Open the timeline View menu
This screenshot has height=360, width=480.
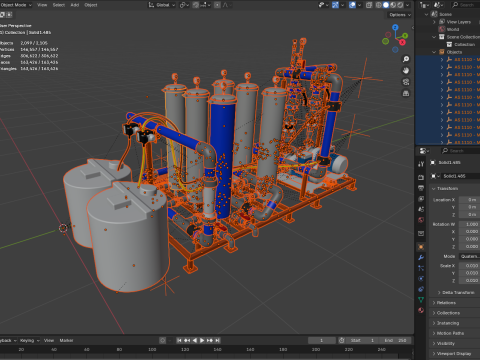[x=49, y=340]
